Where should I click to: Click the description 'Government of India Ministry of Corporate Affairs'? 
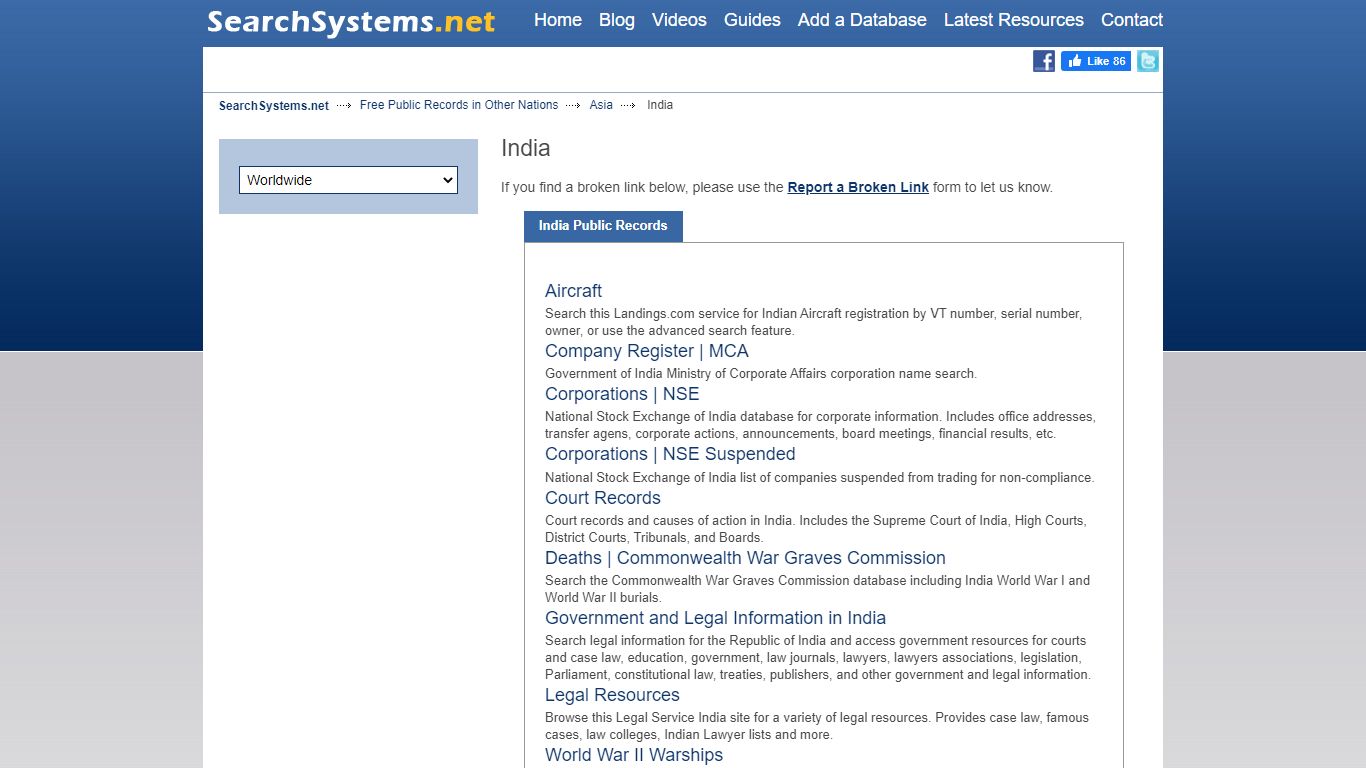(761, 374)
